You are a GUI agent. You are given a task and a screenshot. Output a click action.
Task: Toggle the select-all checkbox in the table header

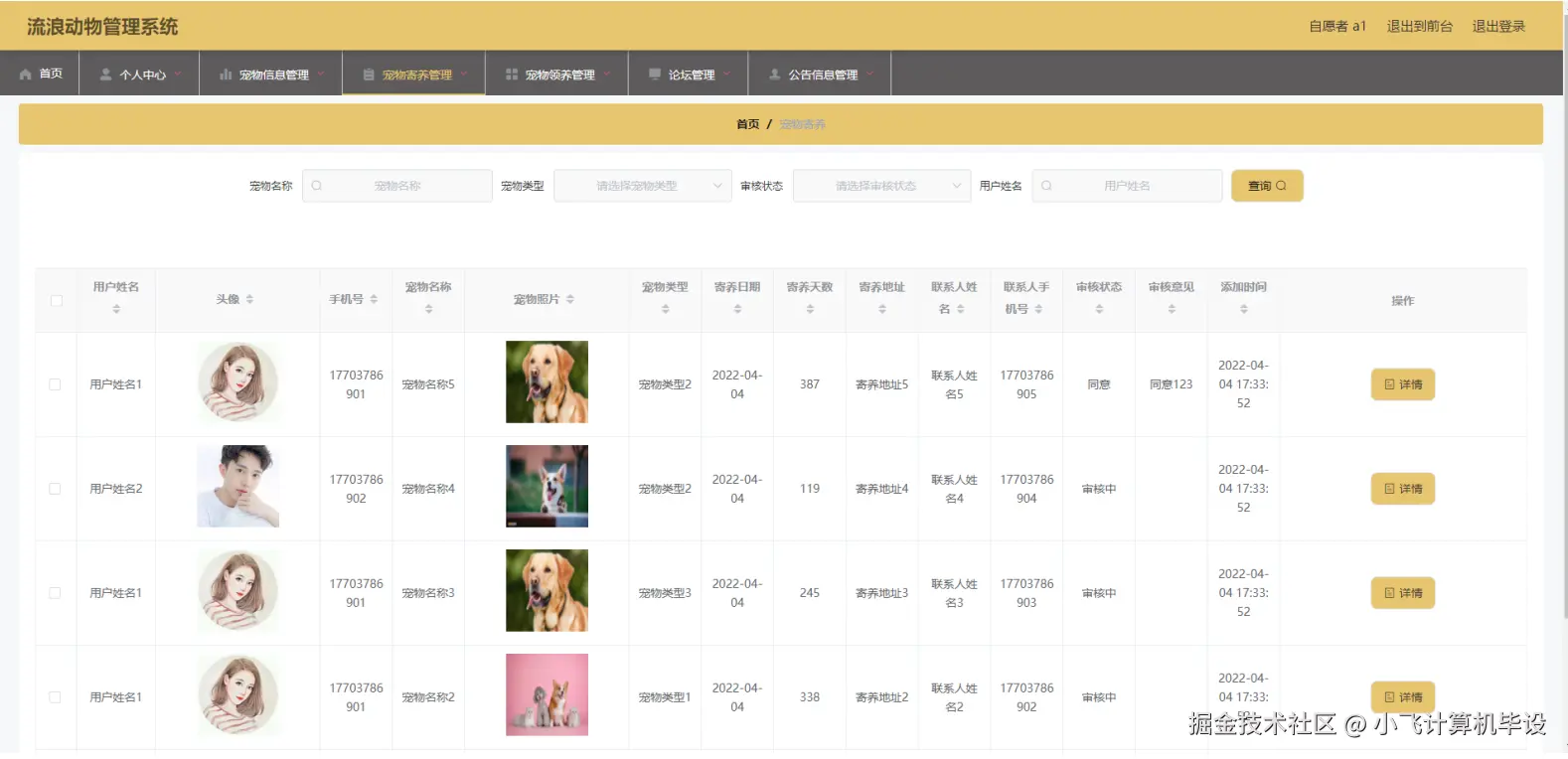coord(56,300)
